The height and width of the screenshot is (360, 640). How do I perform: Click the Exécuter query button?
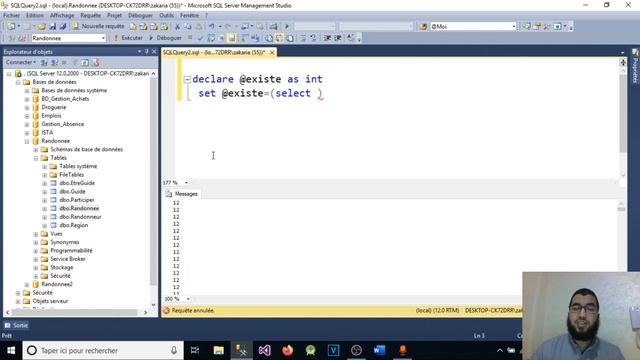[x=128, y=38]
